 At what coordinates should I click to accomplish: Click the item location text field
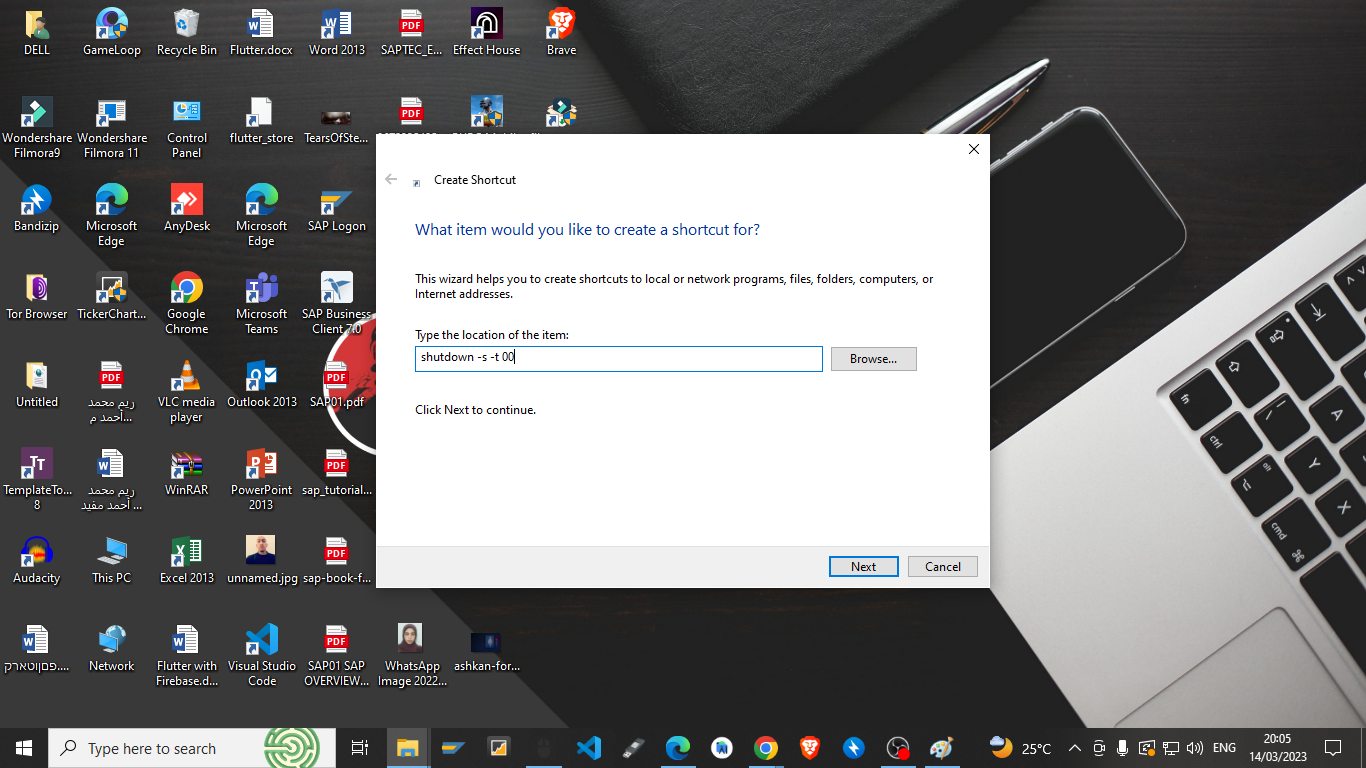click(x=619, y=358)
